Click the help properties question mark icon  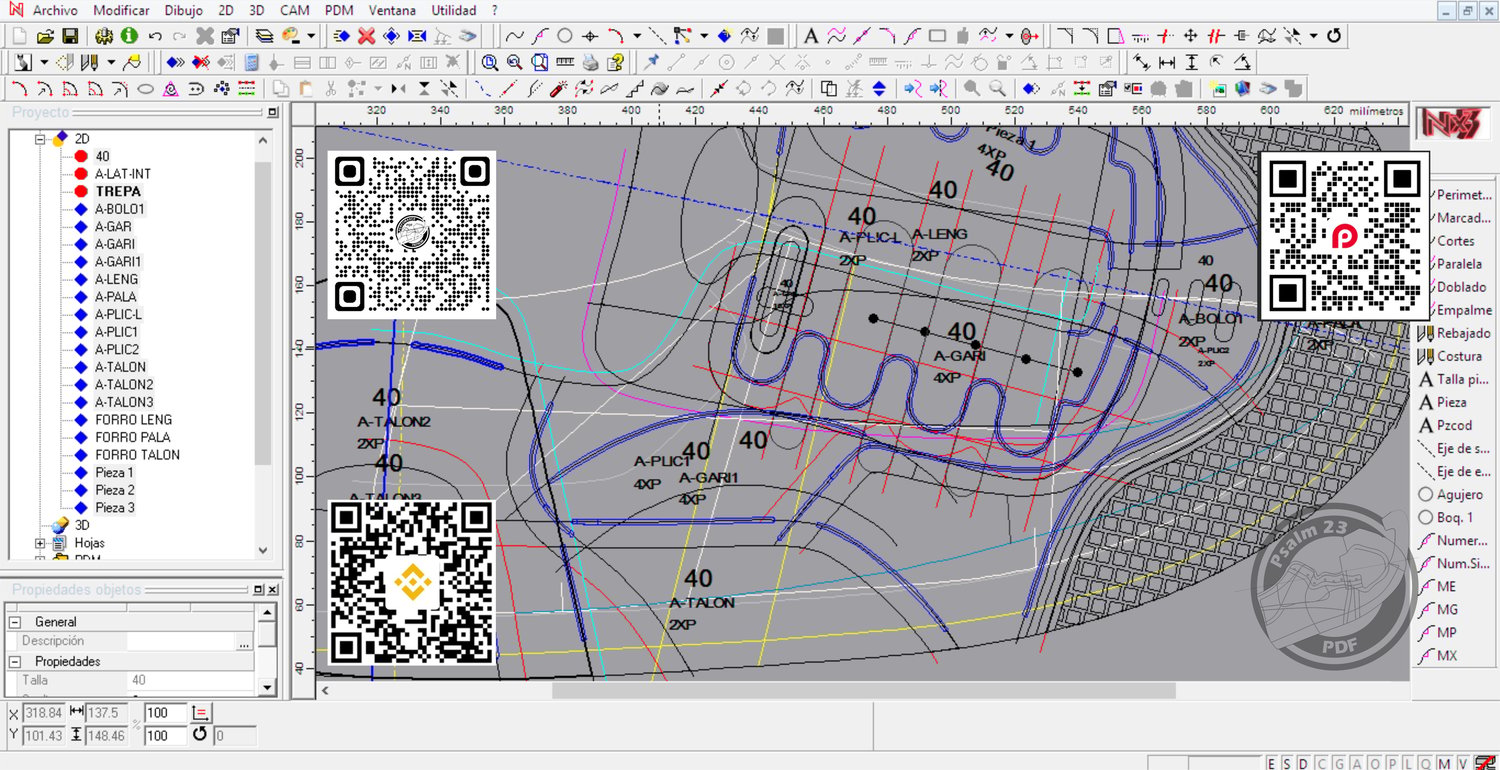pyautogui.click(x=615, y=62)
